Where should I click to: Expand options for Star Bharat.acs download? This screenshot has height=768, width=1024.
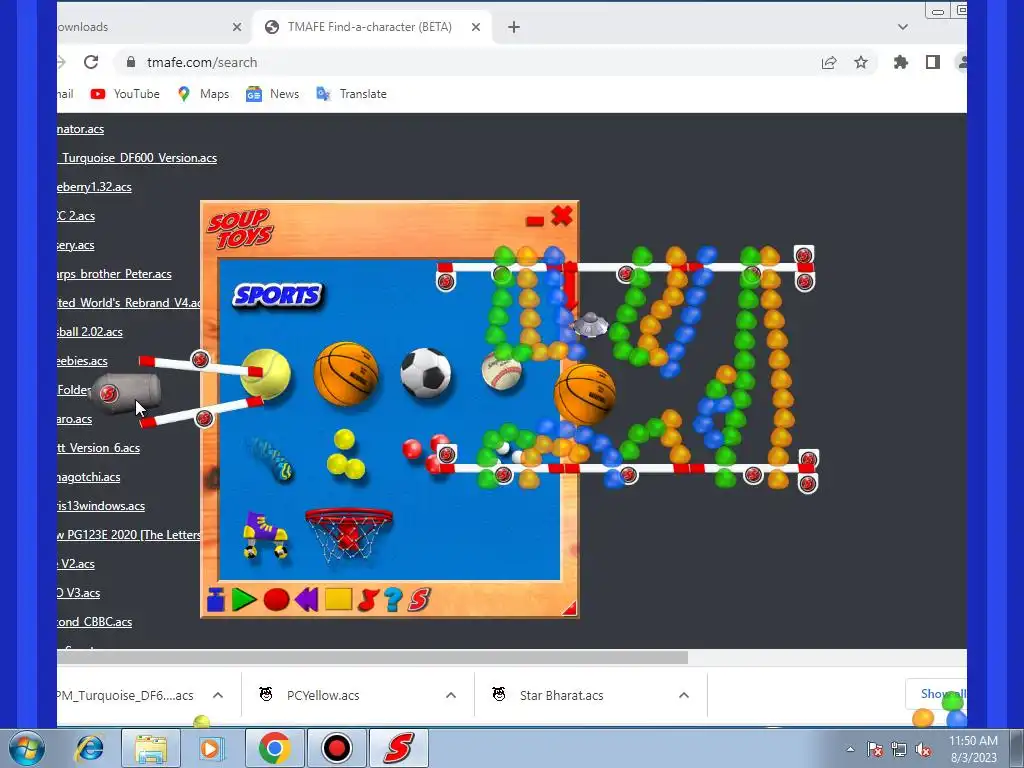point(684,695)
